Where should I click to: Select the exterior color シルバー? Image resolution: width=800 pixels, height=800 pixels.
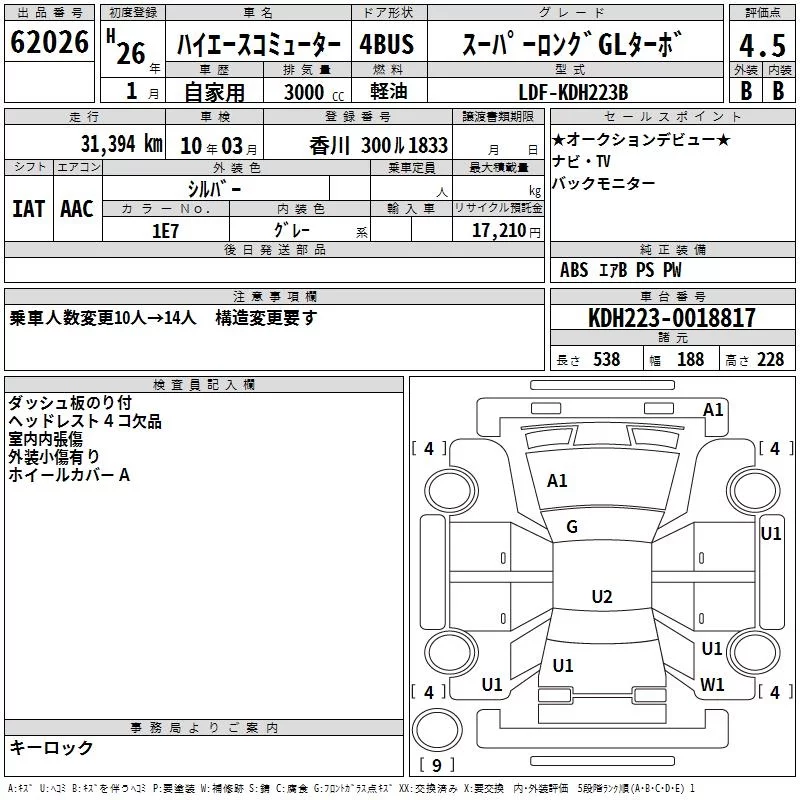[x=214, y=189]
